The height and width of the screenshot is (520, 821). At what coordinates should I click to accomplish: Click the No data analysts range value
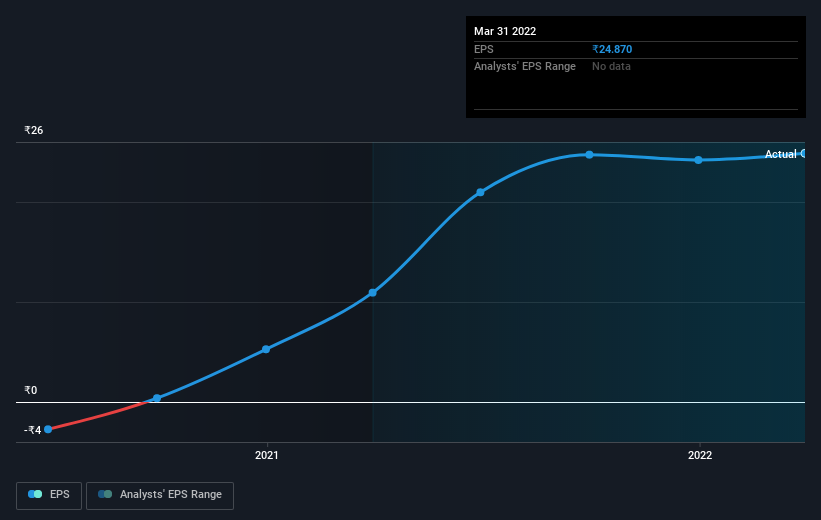pyautogui.click(x=611, y=67)
